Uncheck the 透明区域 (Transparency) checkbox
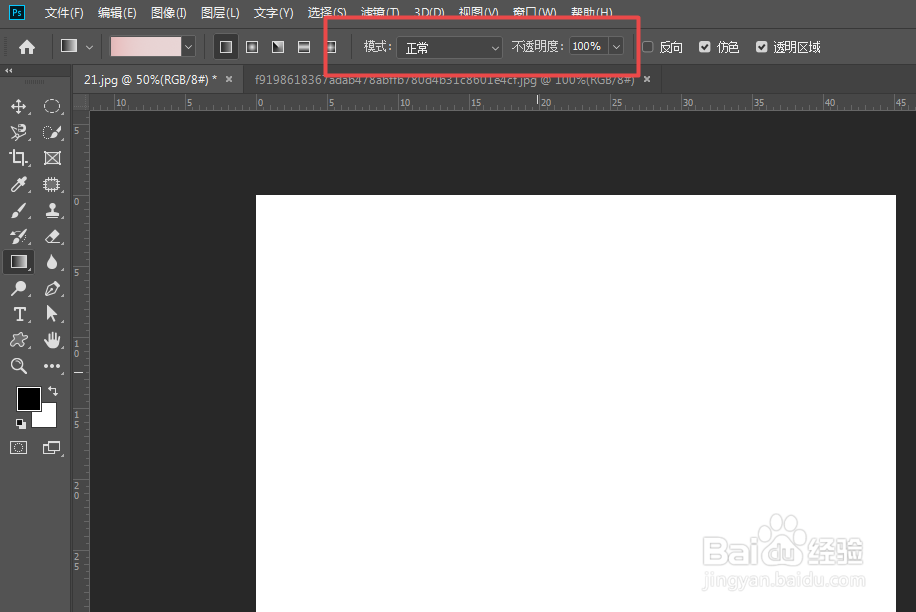The height and width of the screenshot is (612, 916). click(x=761, y=47)
